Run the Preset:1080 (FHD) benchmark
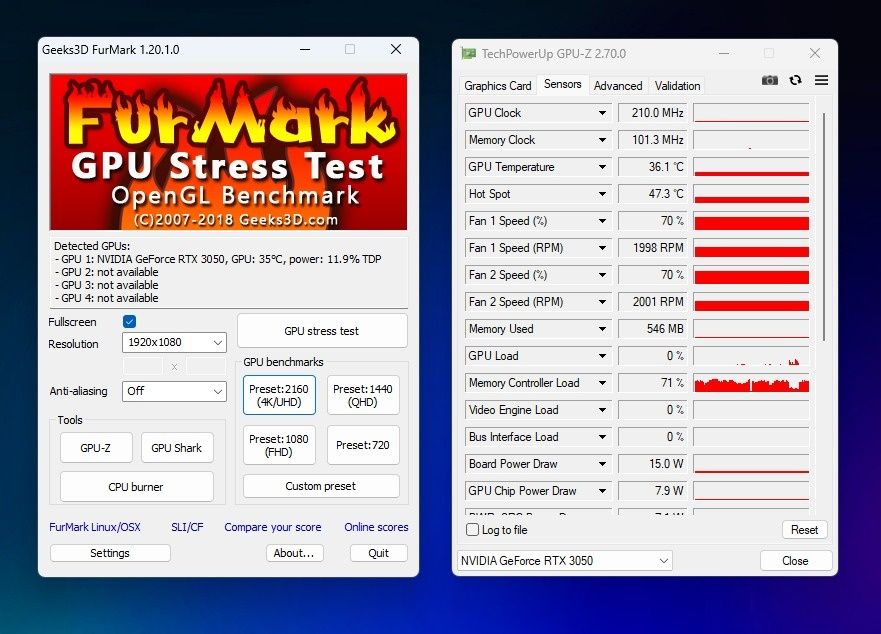This screenshot has height=634, width=881. (279, 445)
